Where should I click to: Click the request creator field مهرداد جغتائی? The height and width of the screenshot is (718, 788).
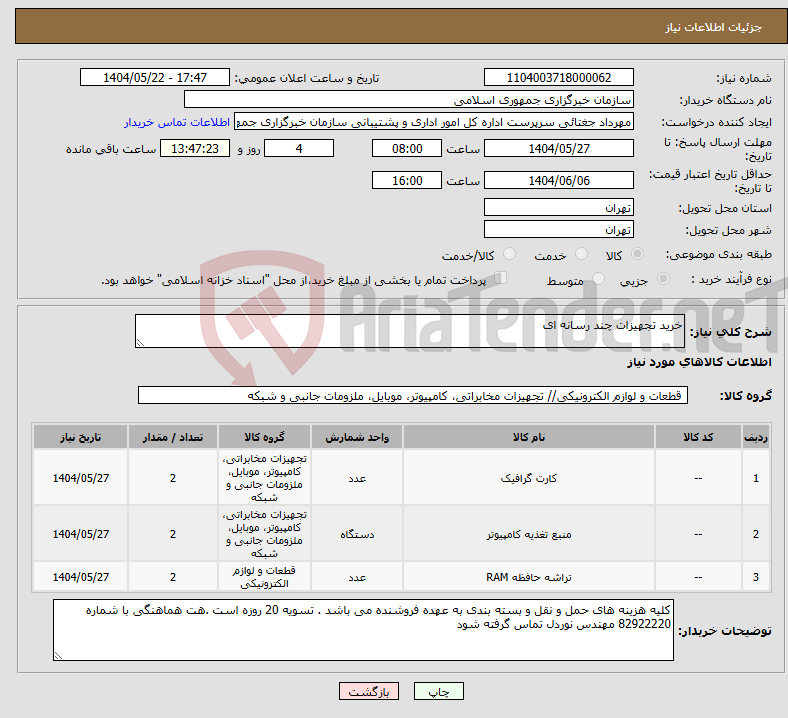[x=434, y=122]
